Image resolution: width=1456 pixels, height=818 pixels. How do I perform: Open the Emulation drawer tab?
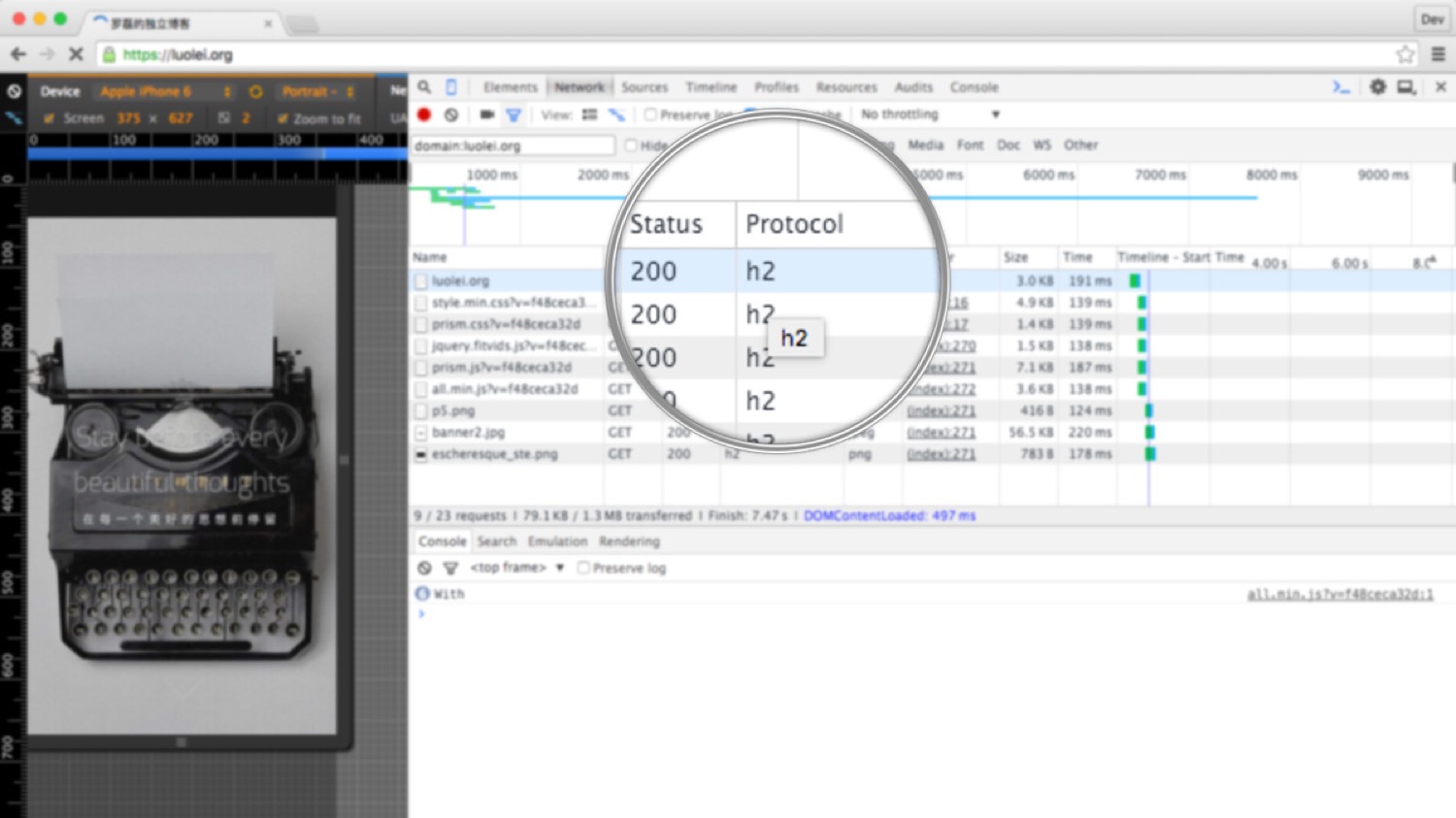[557, 541]
